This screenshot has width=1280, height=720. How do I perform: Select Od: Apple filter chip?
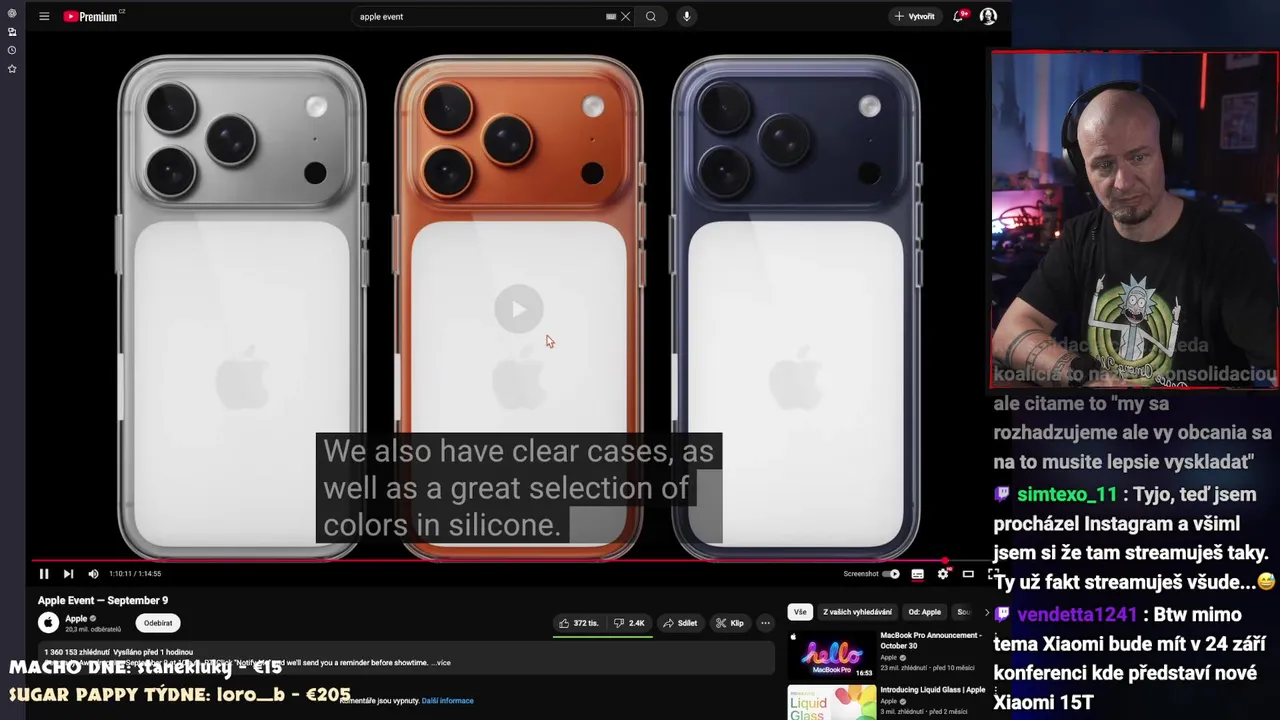pos(924,612)
